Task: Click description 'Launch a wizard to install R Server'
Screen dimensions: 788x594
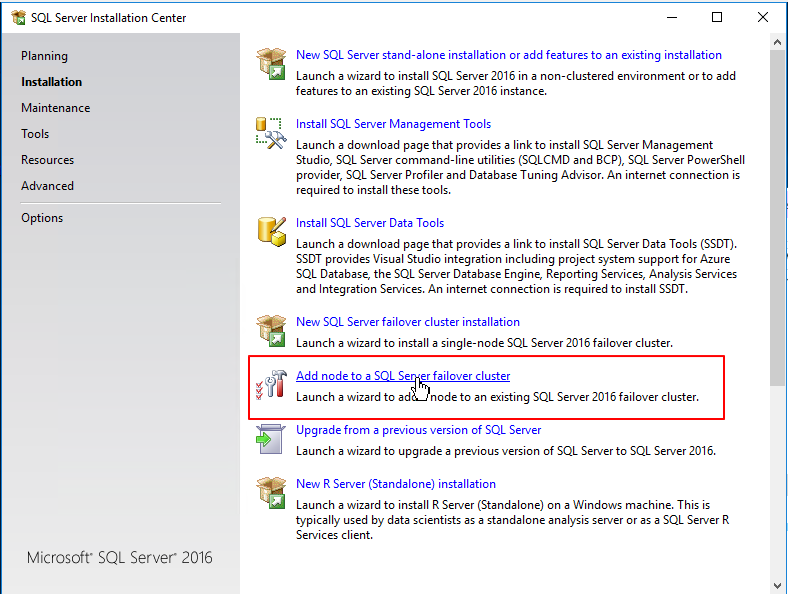Action: pyautogui.click(x=513, y=520)
